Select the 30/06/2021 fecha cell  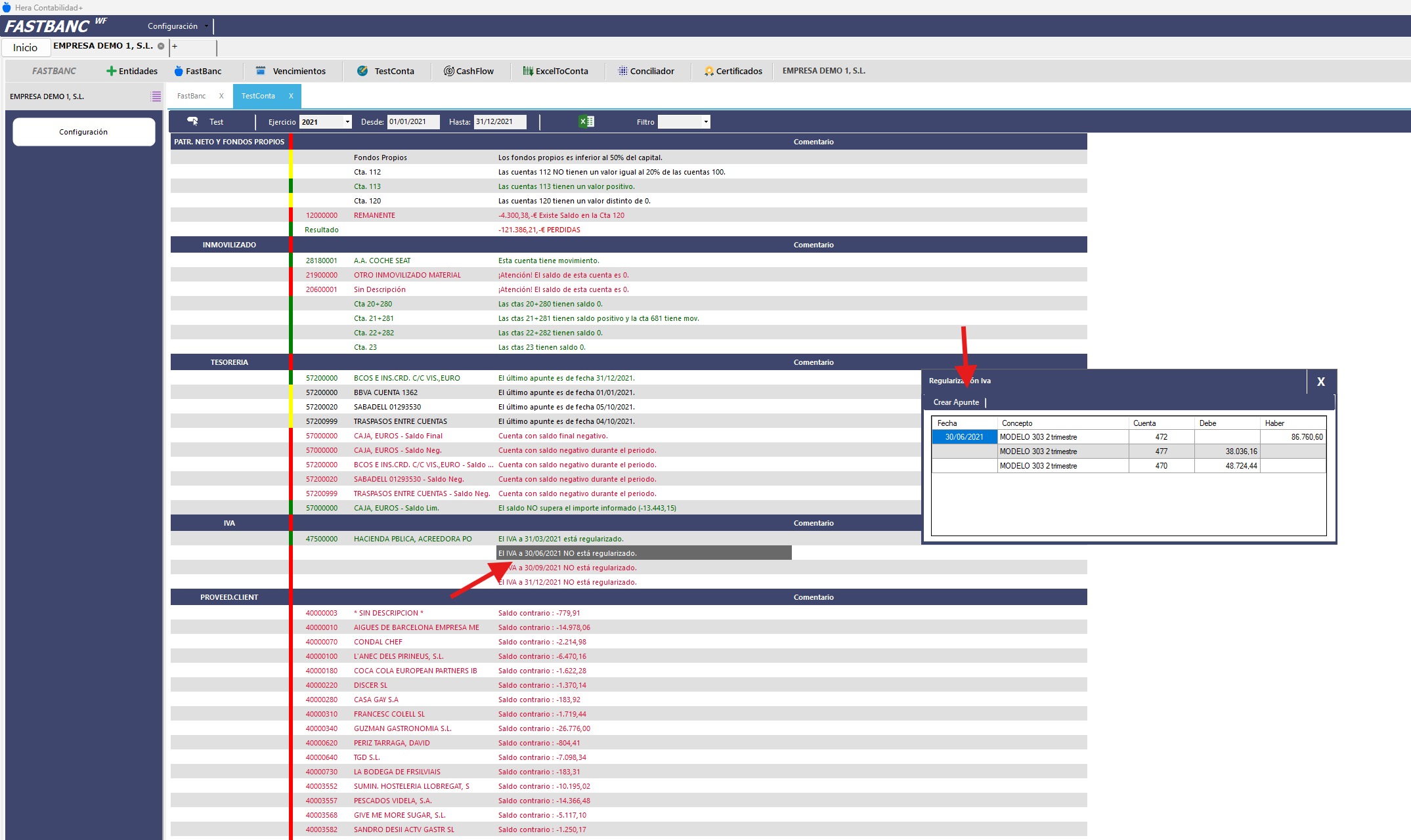pos(964,437)
